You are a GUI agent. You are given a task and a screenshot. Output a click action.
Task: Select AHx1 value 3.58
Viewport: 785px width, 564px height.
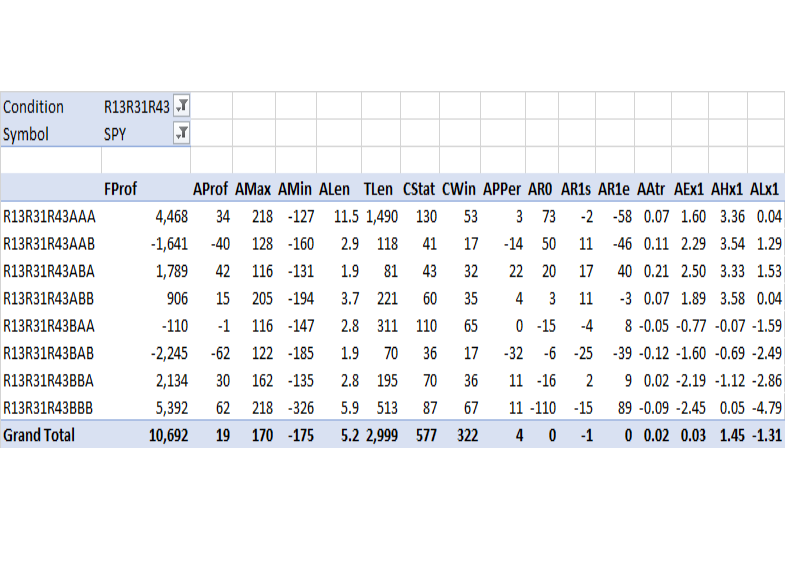[732, 298]
